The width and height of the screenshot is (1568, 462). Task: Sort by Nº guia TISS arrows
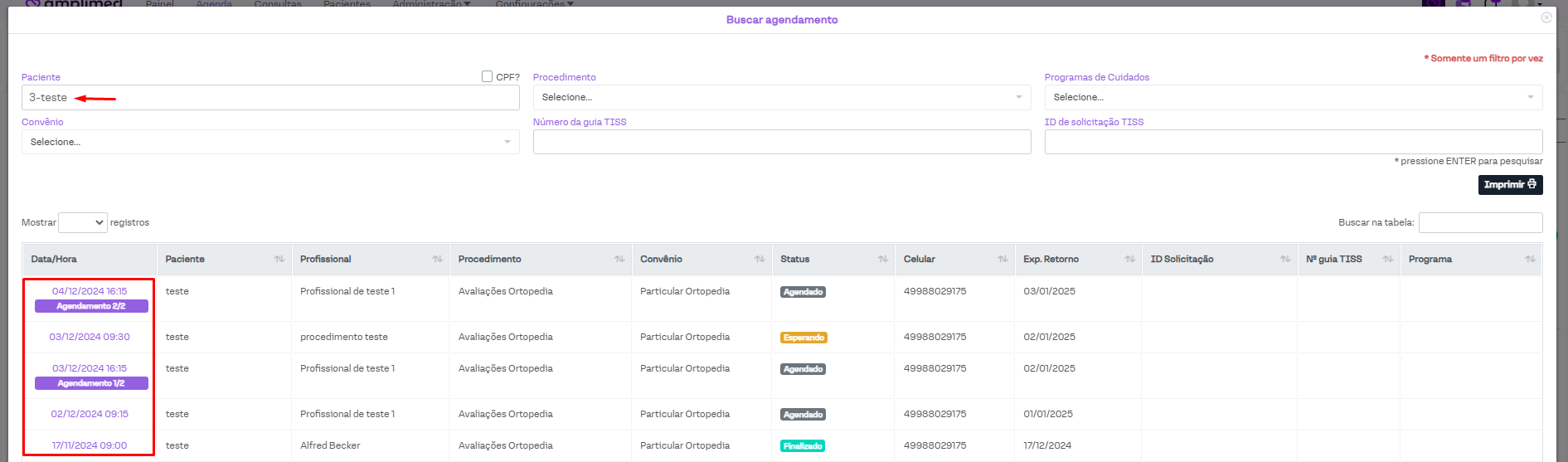coord(1387,260)
